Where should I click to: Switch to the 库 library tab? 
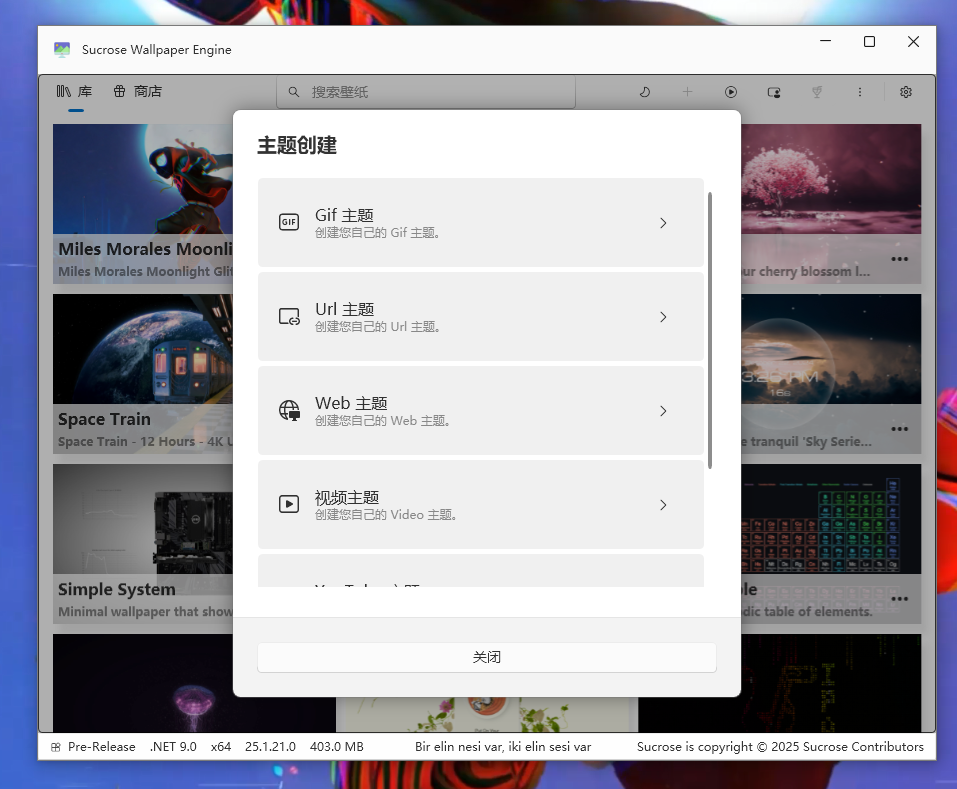point(74,92)
